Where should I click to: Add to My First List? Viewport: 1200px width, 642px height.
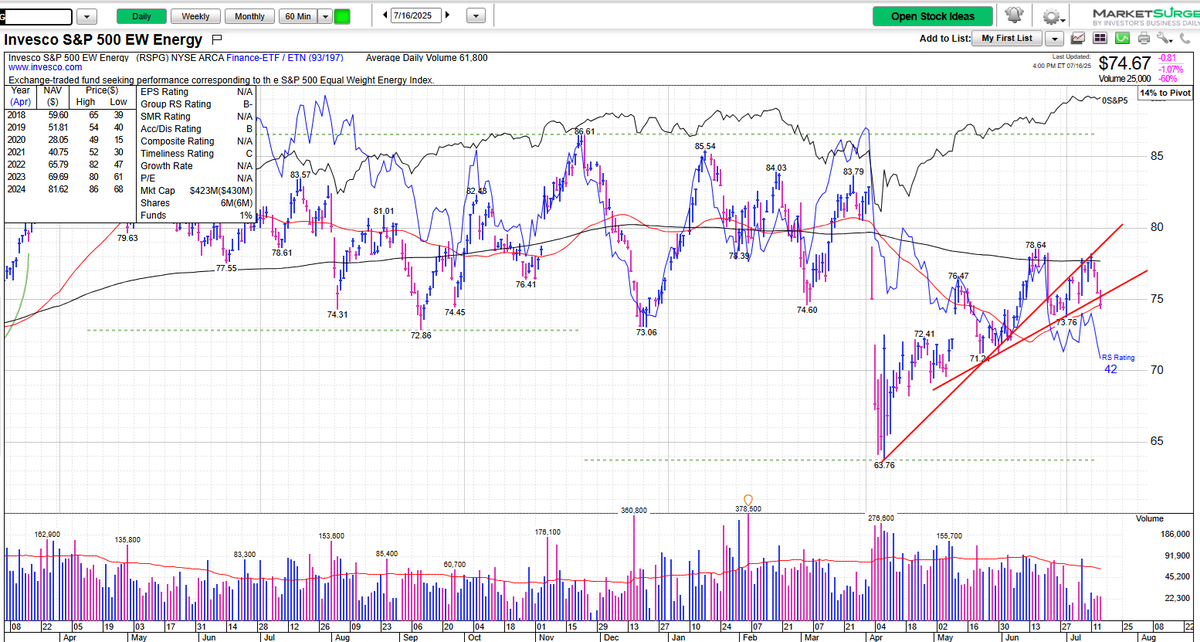(x=1008, y=38)
